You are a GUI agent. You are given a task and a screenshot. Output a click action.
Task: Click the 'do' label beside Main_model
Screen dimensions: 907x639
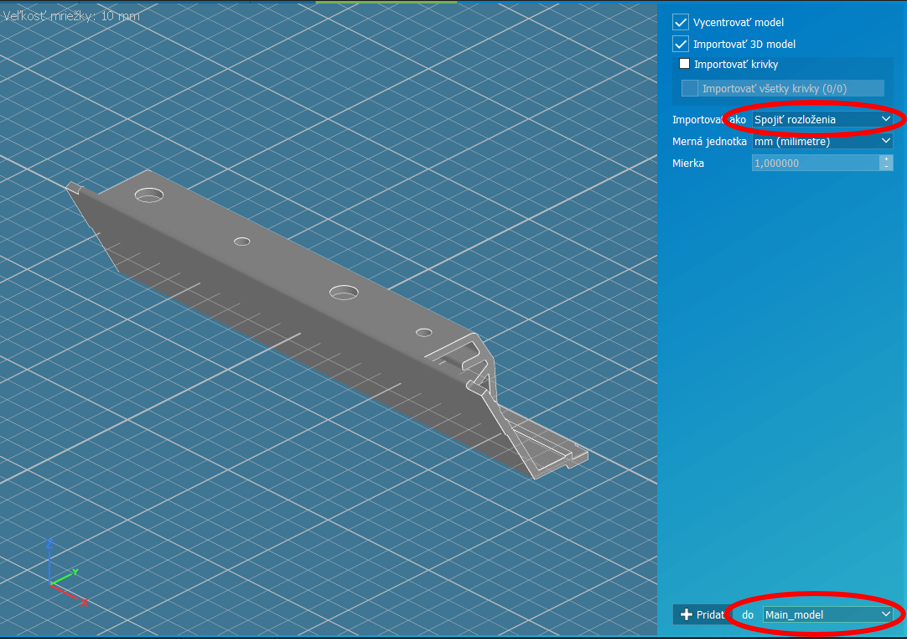coord(748,615)
